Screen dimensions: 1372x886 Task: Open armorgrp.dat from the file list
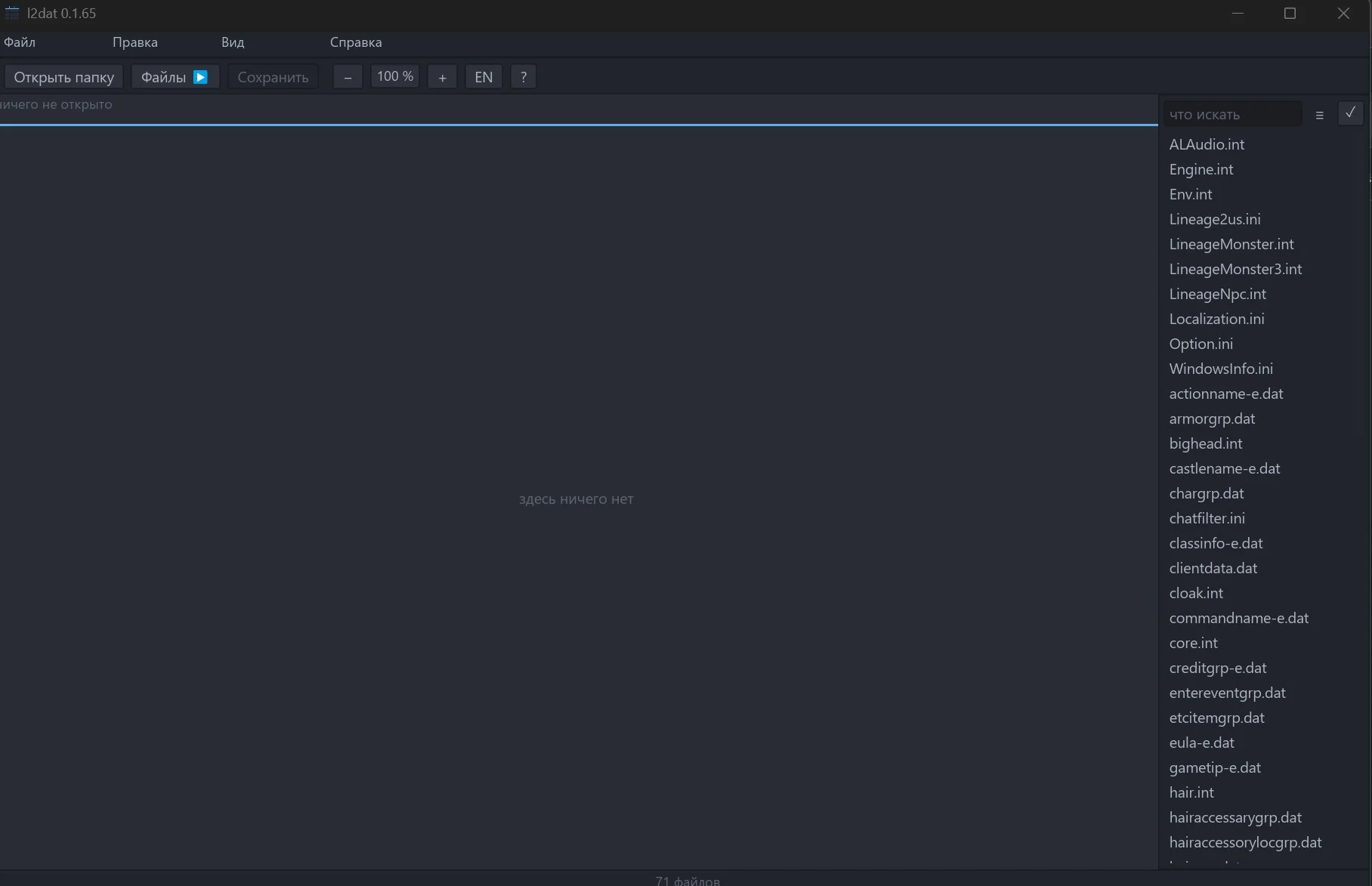click(x=1212, y=418)
